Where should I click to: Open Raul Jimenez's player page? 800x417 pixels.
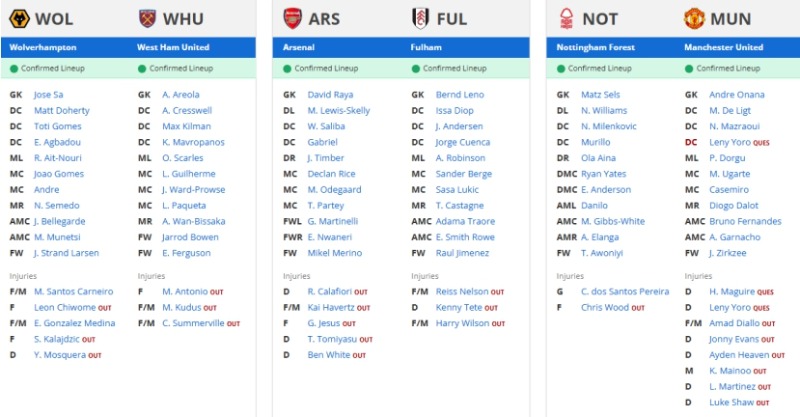tap(462, 253)
